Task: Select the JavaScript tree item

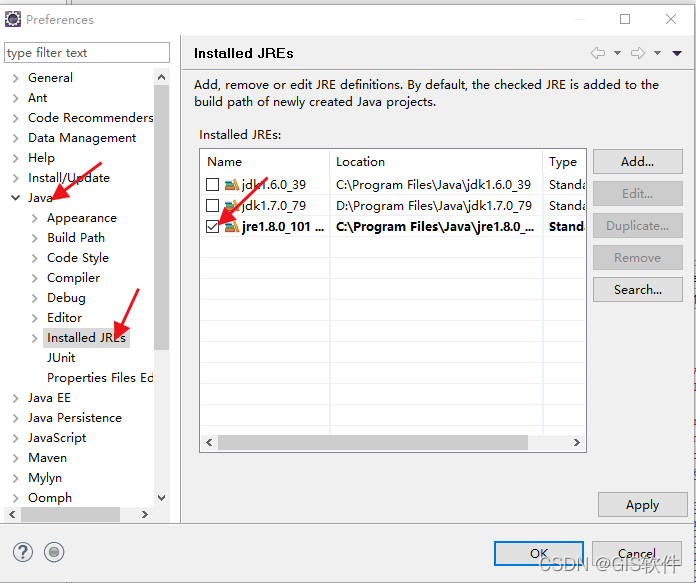Action: (57, 438)
